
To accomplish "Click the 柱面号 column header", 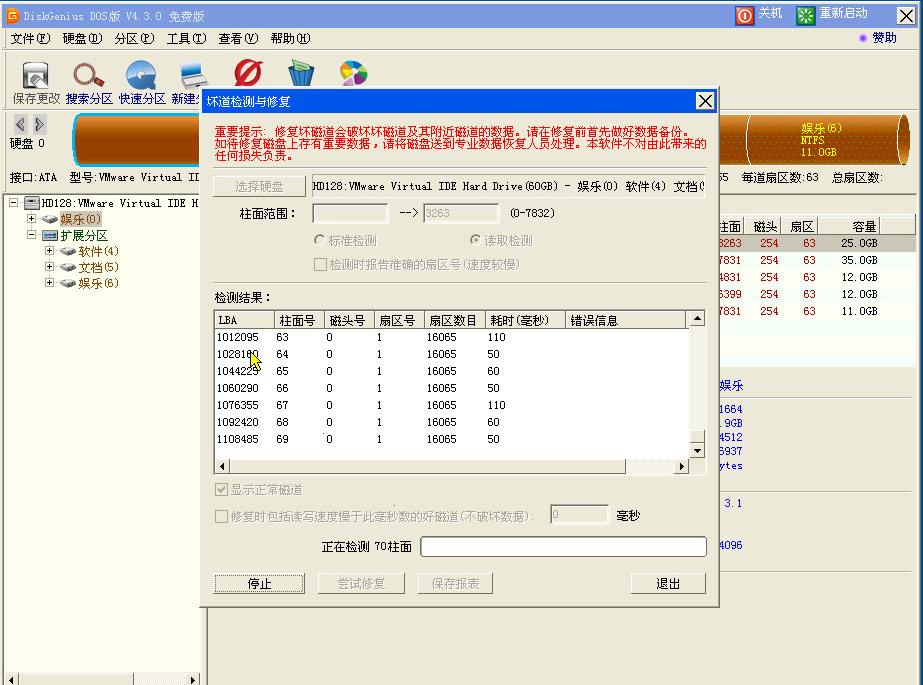I will 299,320.
